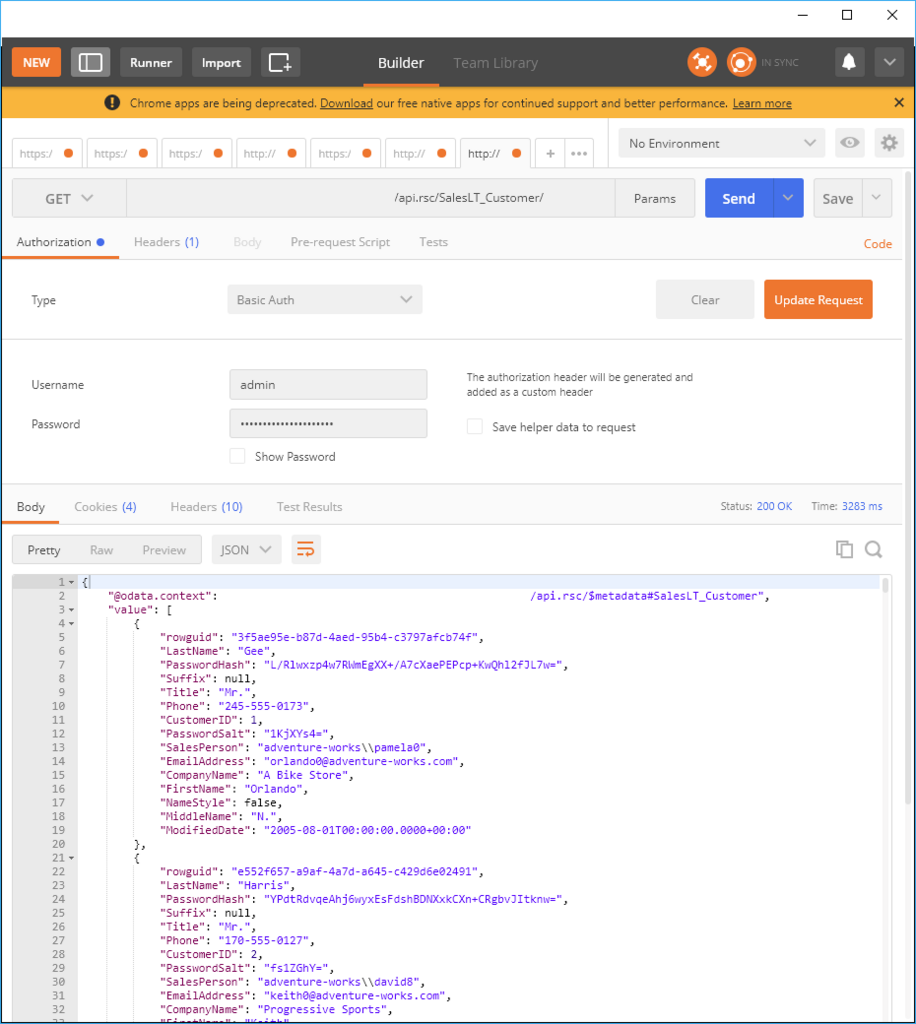The width and height of the screenshot is (916, 1024).
Task: Collapse the value array on line 3
Action: click(71, 610)
